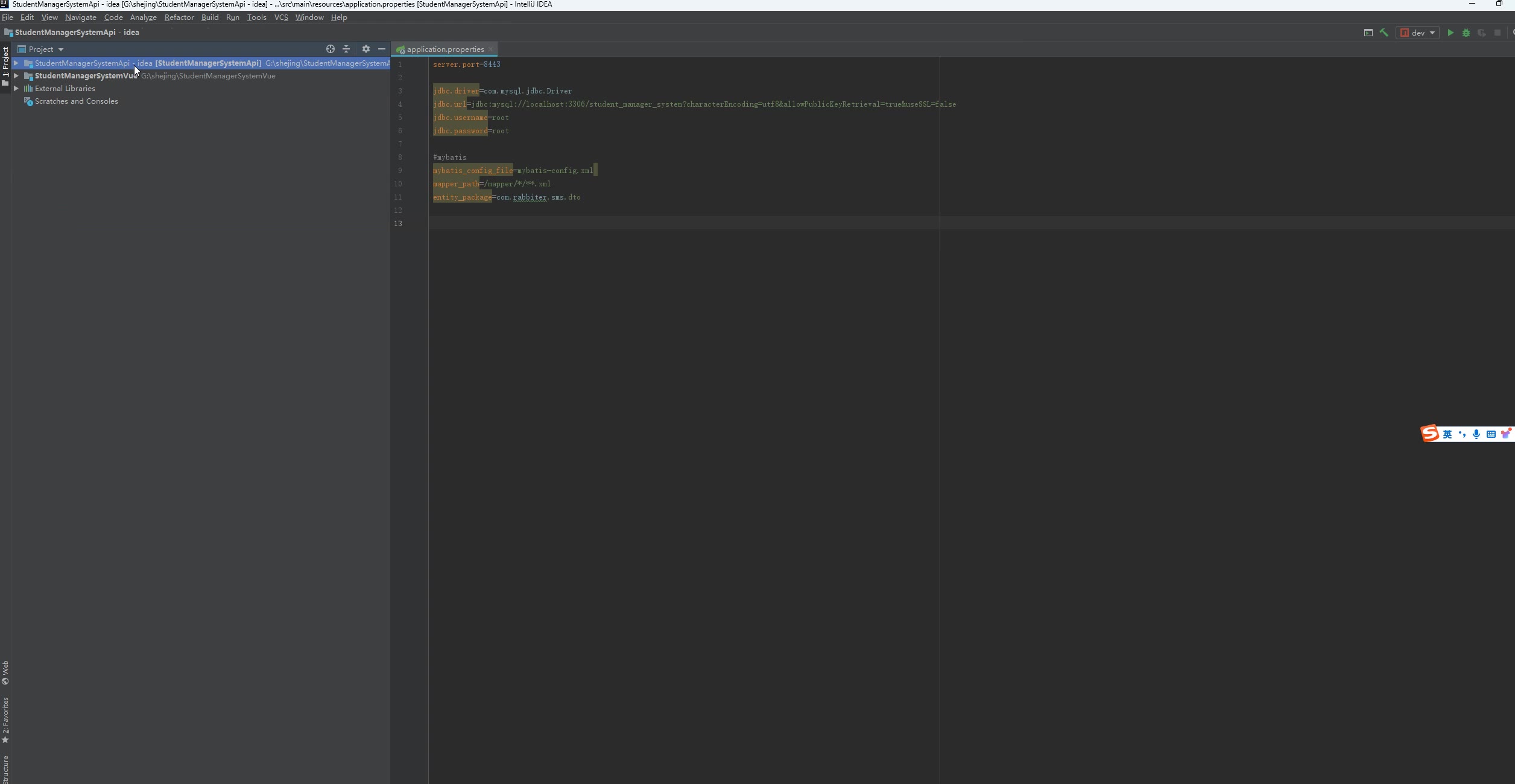Viewport: 1515px width, 784px height.
Task: Expand External Libraries node
Action: click(x=16, y=88)
